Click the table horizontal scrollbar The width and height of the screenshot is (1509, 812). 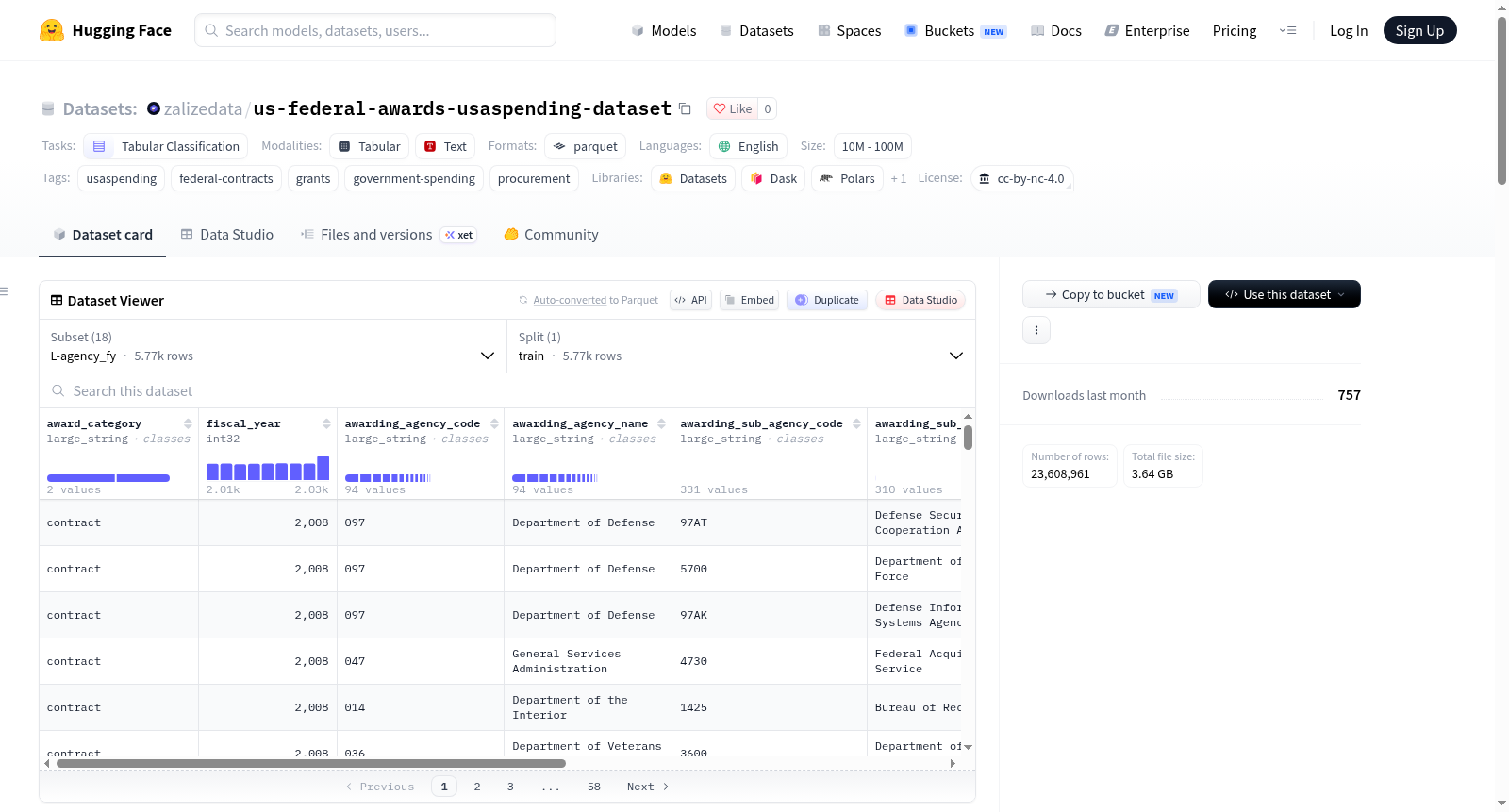(311, 763)
